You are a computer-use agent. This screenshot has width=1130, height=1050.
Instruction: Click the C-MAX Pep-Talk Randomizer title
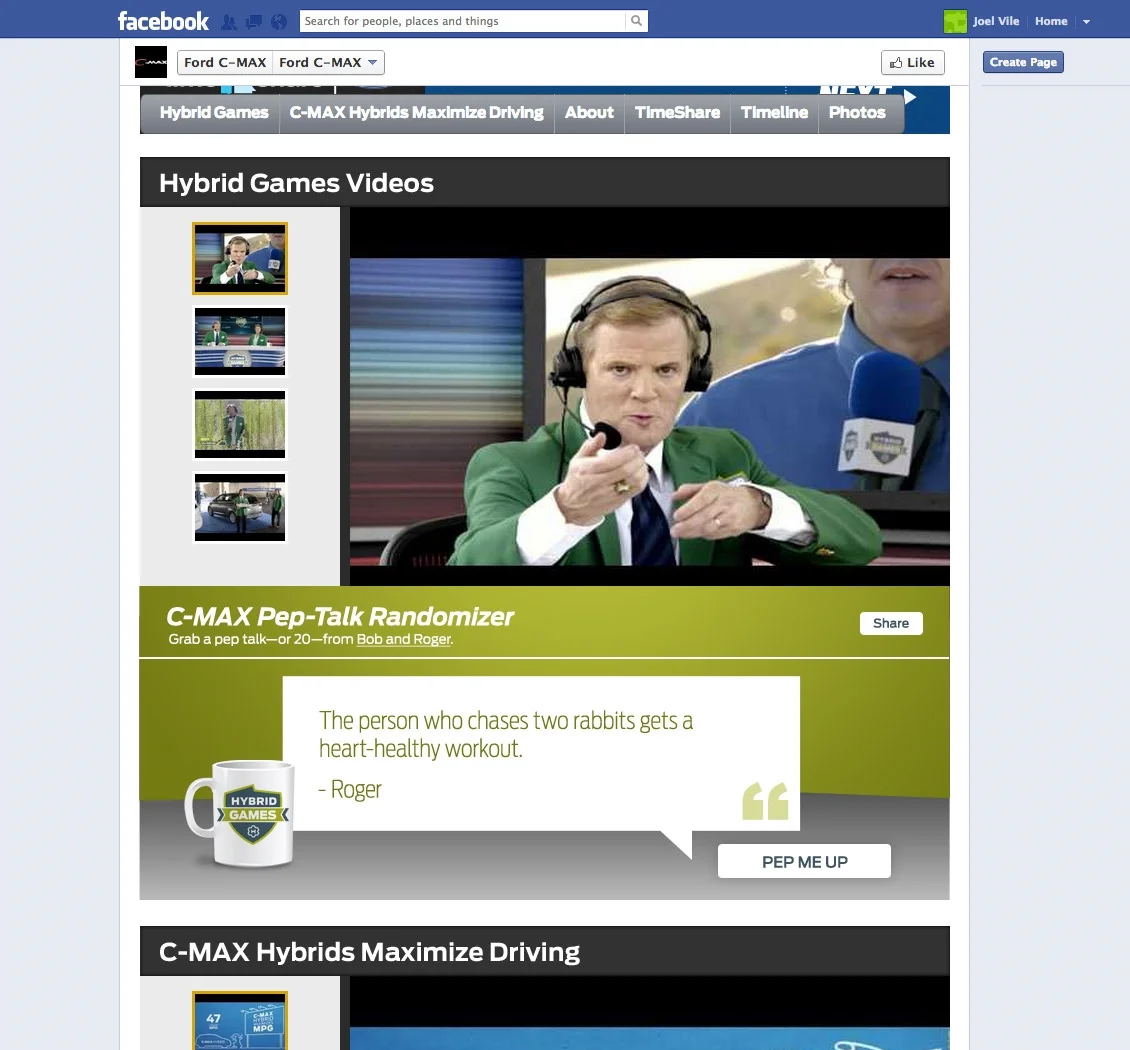point(339,617)
